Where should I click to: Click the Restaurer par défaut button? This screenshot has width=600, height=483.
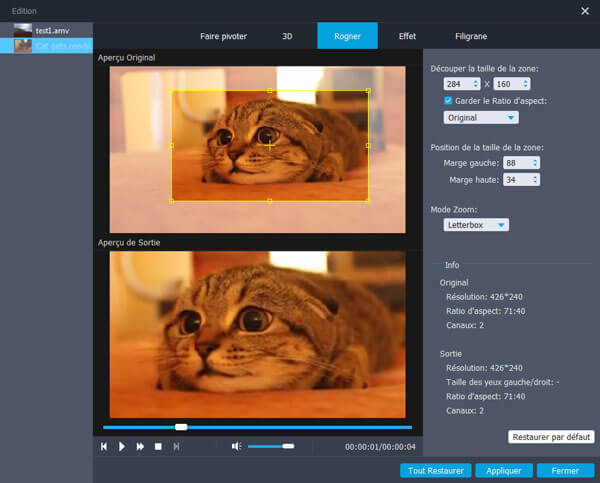tap(551, 437)
